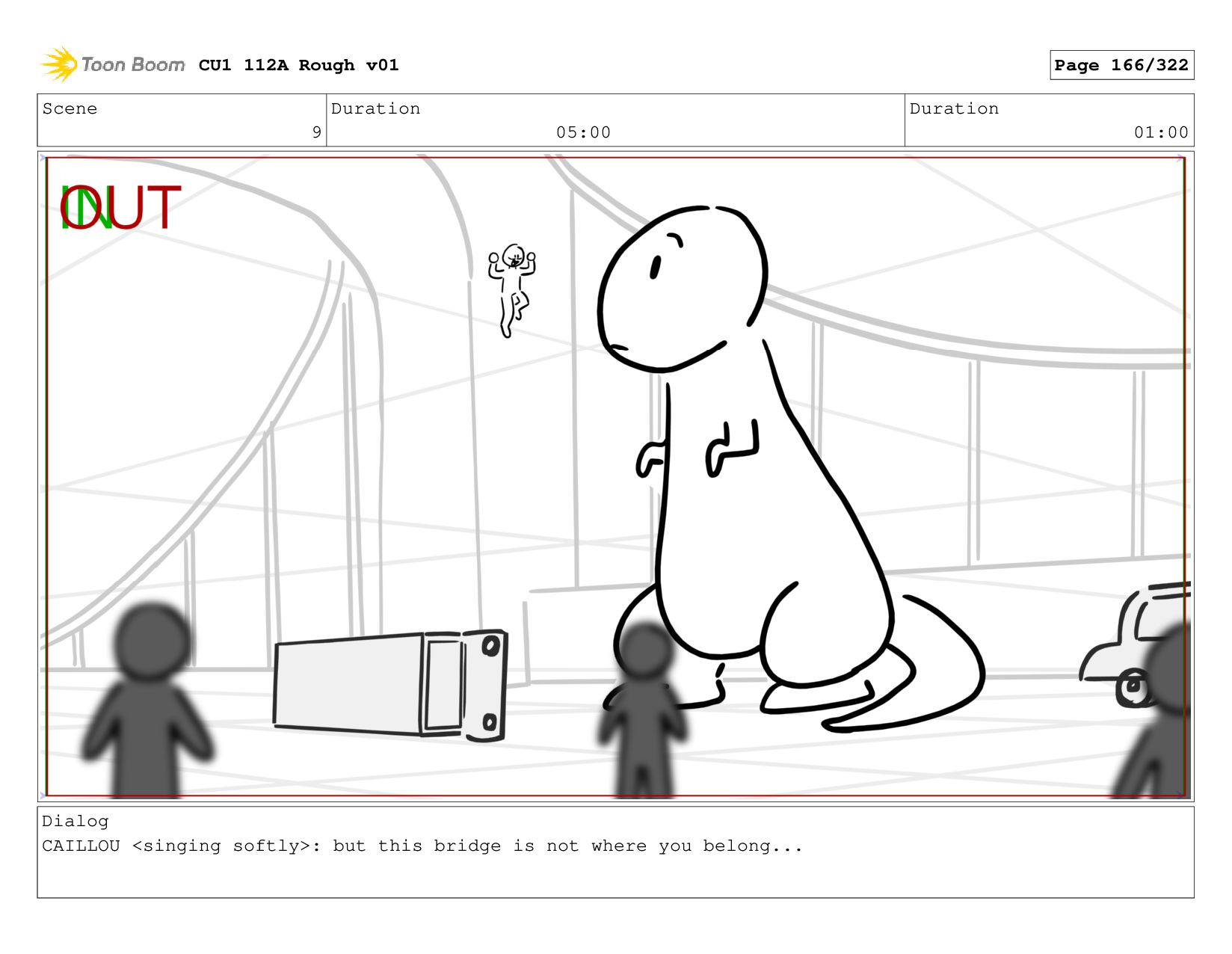
Task: Select the 'CU1 112A Rough v01' title text
Action: [298, 65]
